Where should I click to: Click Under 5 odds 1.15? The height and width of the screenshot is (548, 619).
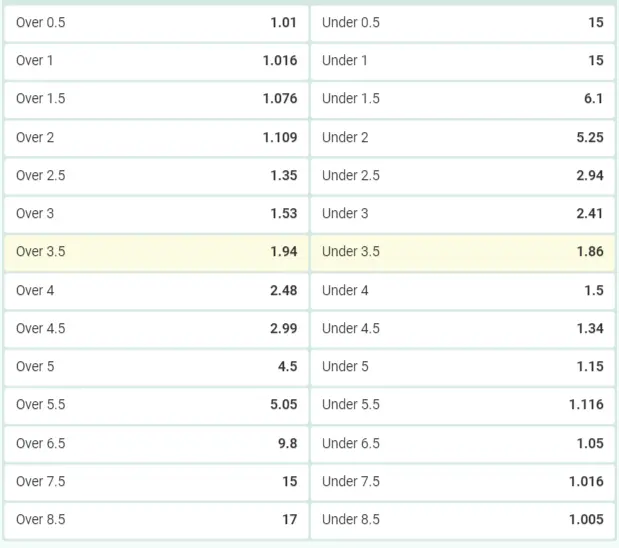click(x=463, y=367)
